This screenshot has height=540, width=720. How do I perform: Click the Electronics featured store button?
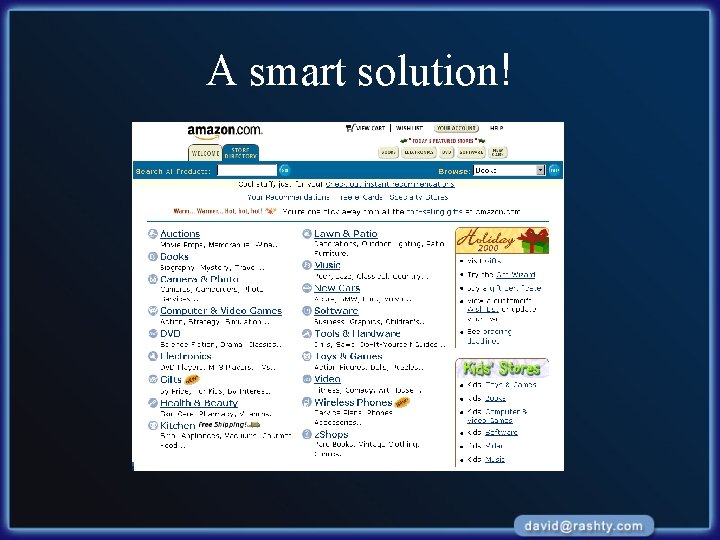[419, 152]
